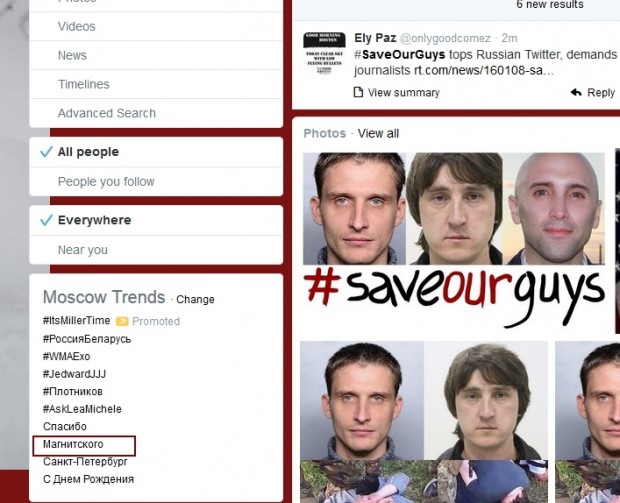This screenshot has width=620, height=503.
Task: Select the Everywhere location filter
Action: pos(156,220)
